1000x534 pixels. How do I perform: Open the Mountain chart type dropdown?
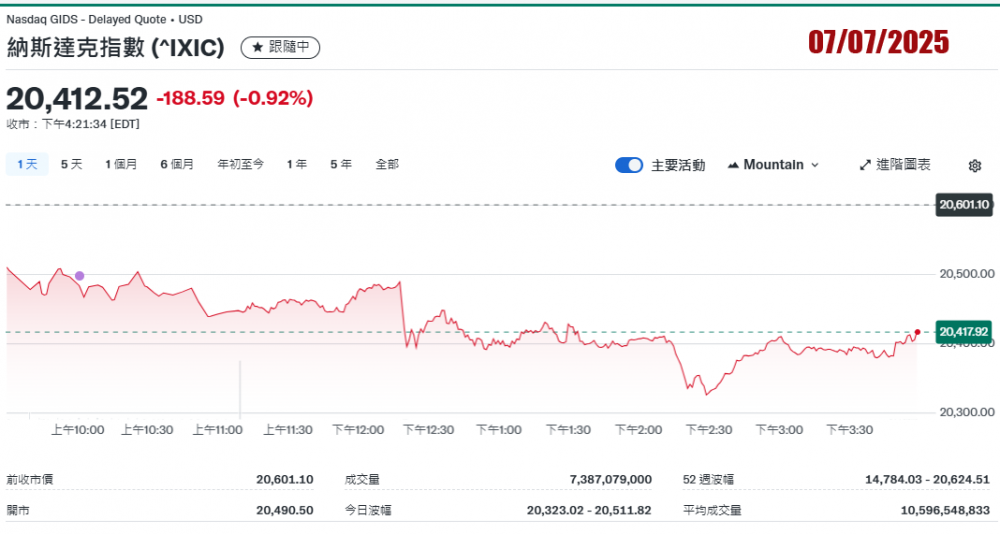coord(774,165)
